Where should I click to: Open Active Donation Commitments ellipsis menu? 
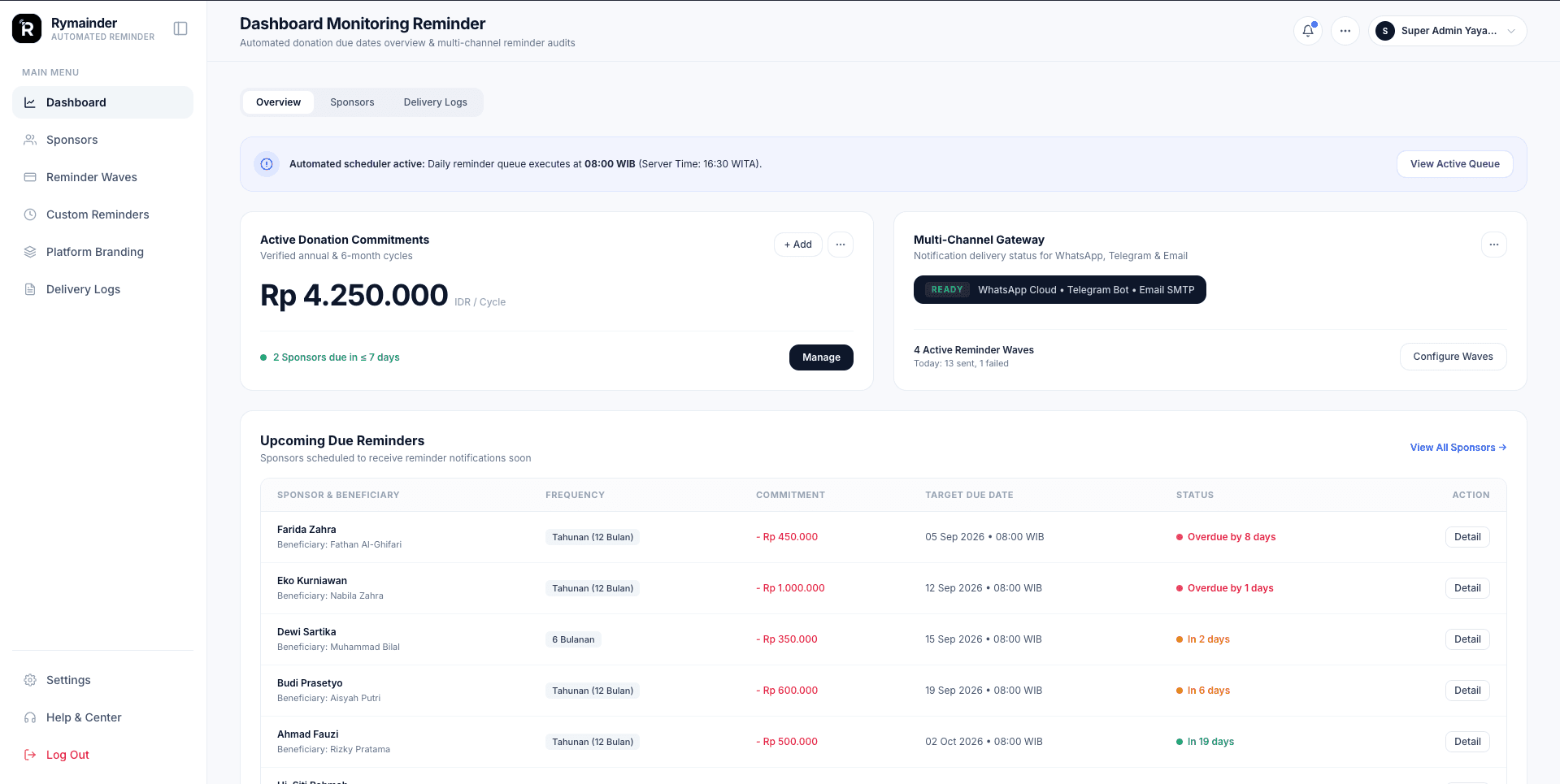[x=841, y=245]
